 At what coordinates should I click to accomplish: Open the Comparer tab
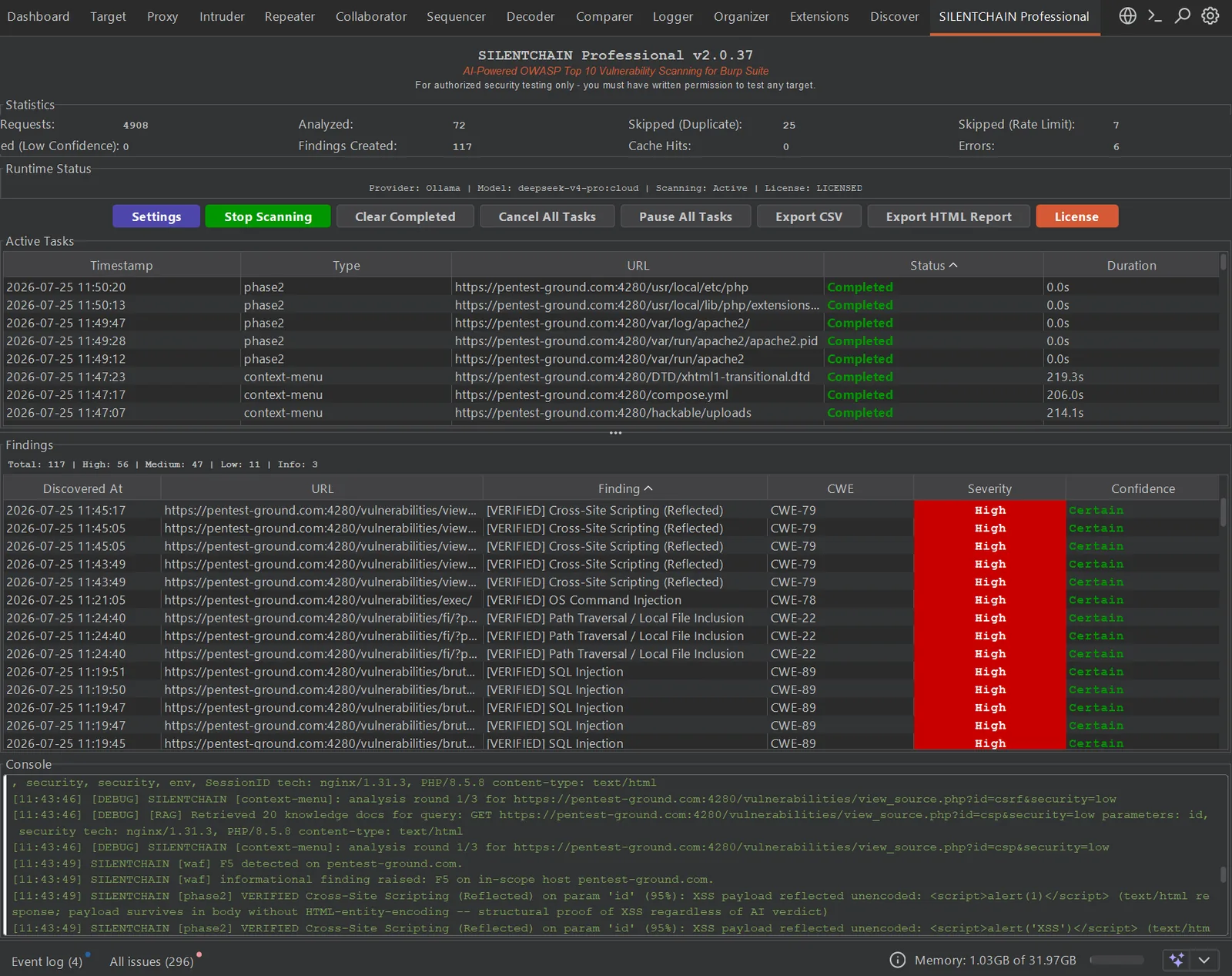[604, 16]
